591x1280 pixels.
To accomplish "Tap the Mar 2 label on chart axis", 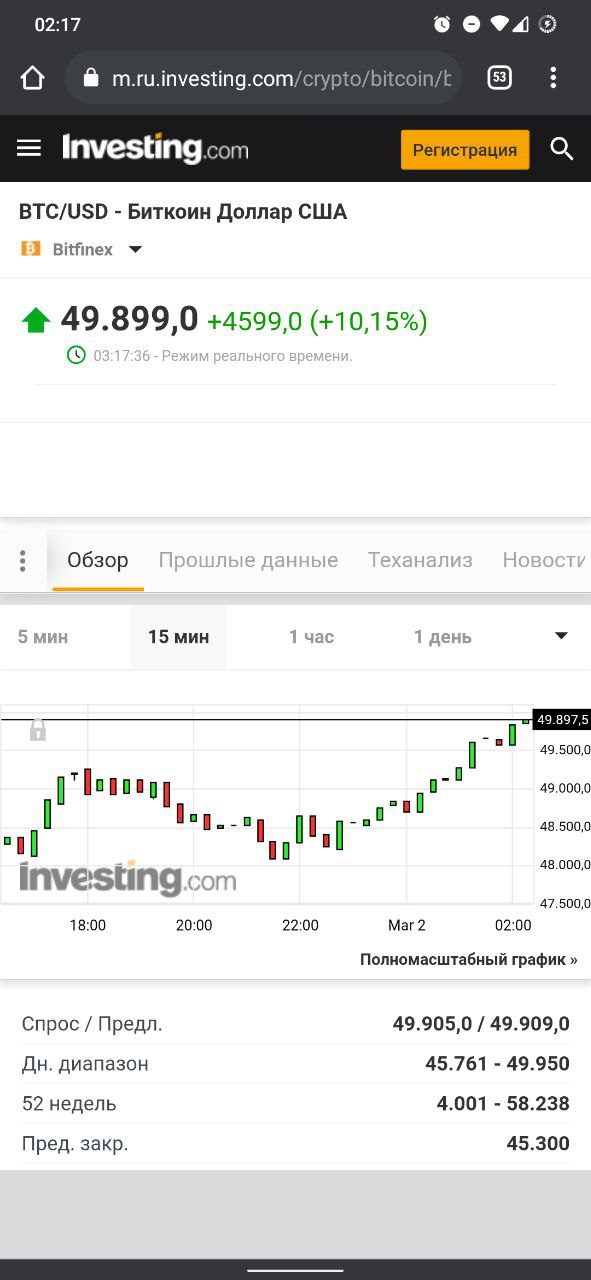I will 407,925.
